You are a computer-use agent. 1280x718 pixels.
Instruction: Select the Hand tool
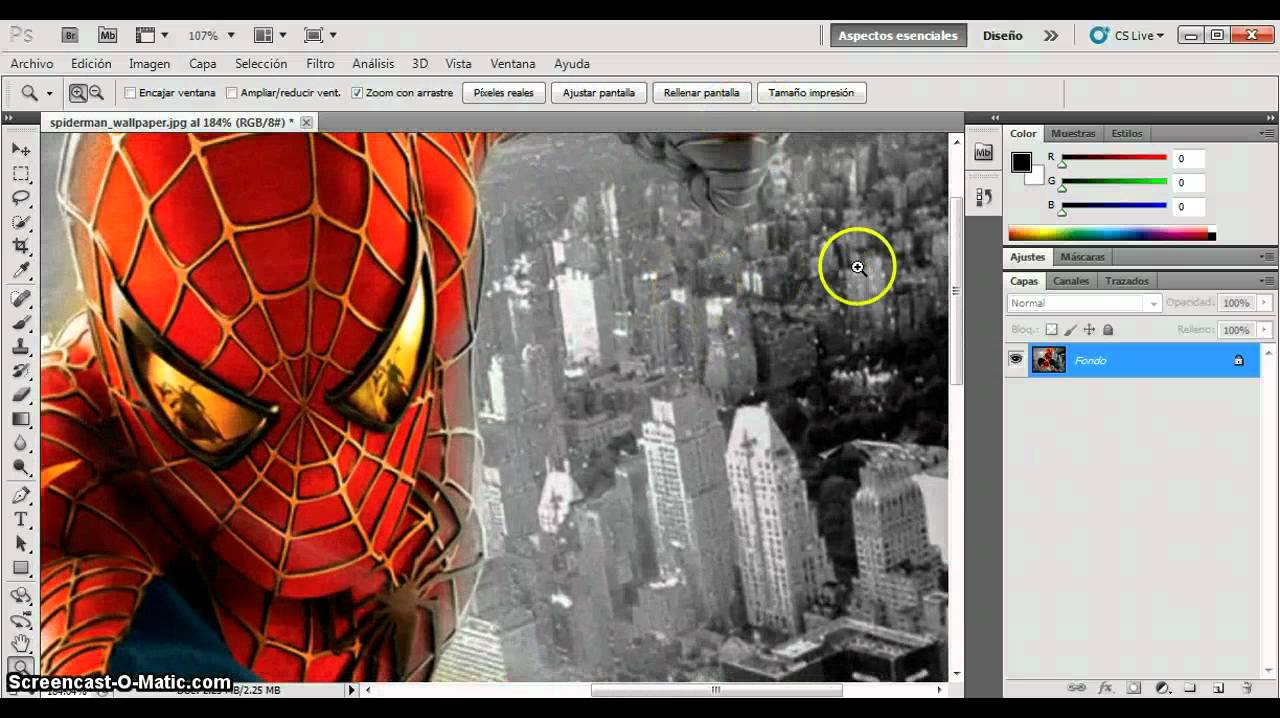[x=21, y=644]
